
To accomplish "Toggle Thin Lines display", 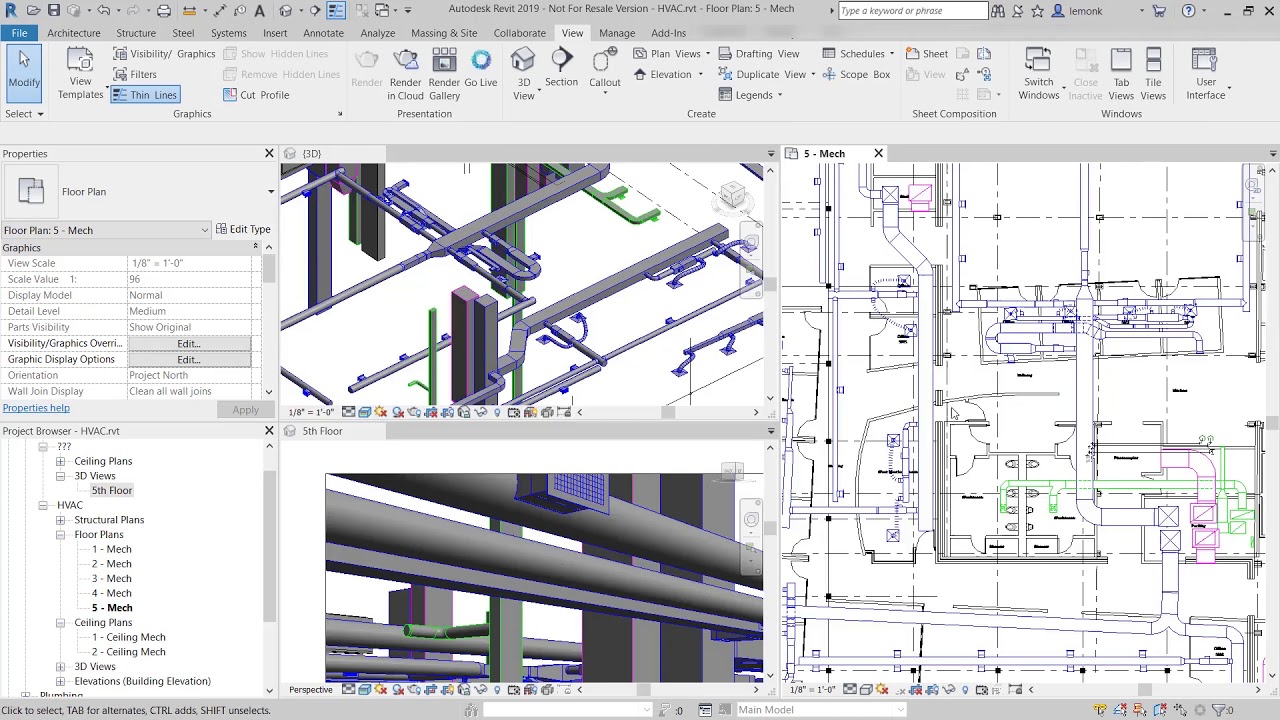I will 144,95.
